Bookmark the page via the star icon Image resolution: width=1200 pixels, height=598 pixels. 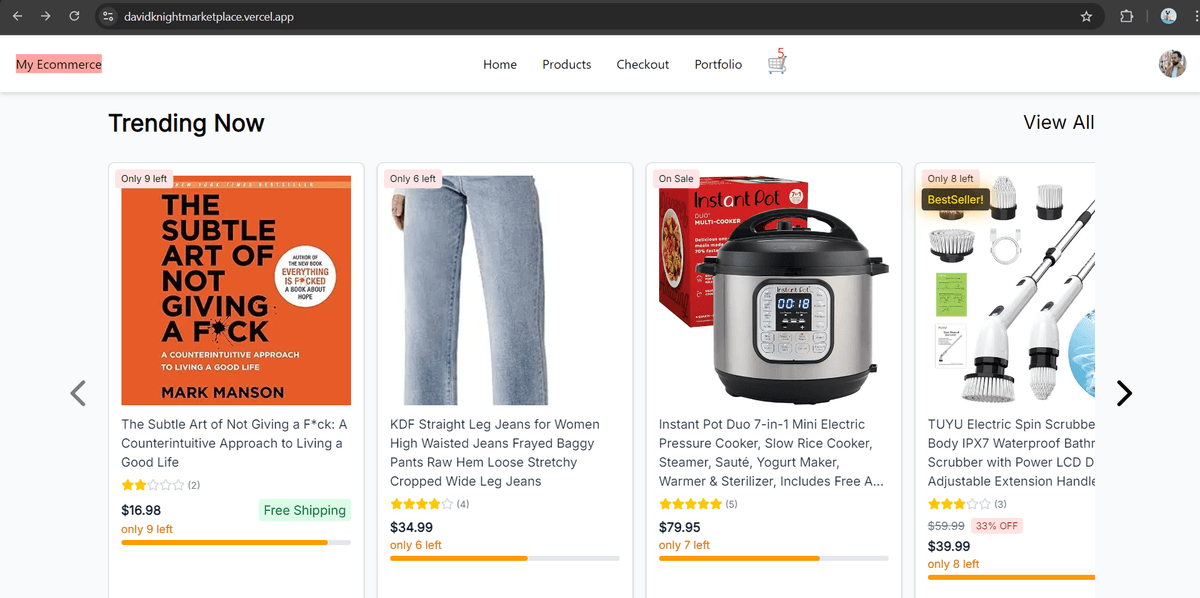click(1086, 16)
